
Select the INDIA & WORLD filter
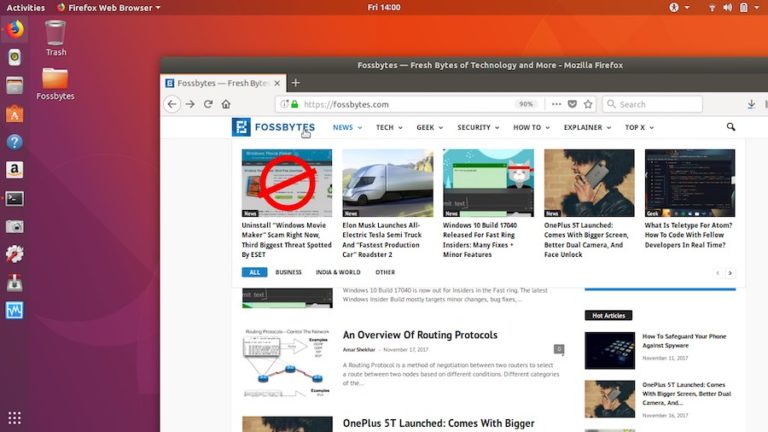click(338, 272)
